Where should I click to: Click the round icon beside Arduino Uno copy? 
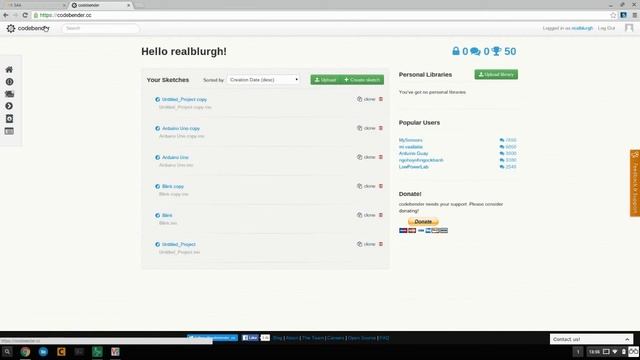(158, 129)
